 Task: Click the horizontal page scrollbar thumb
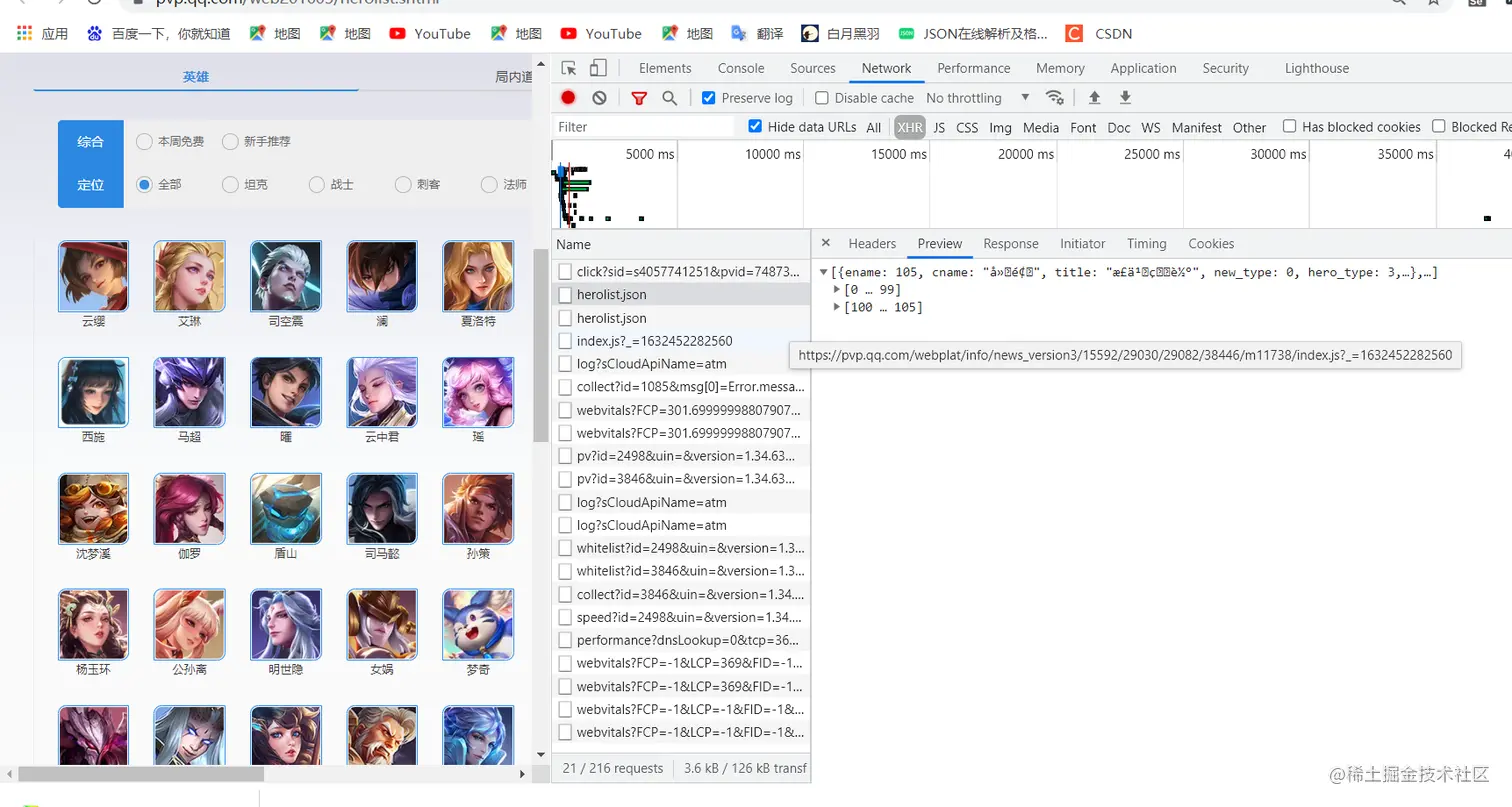(x=141, y=774)
